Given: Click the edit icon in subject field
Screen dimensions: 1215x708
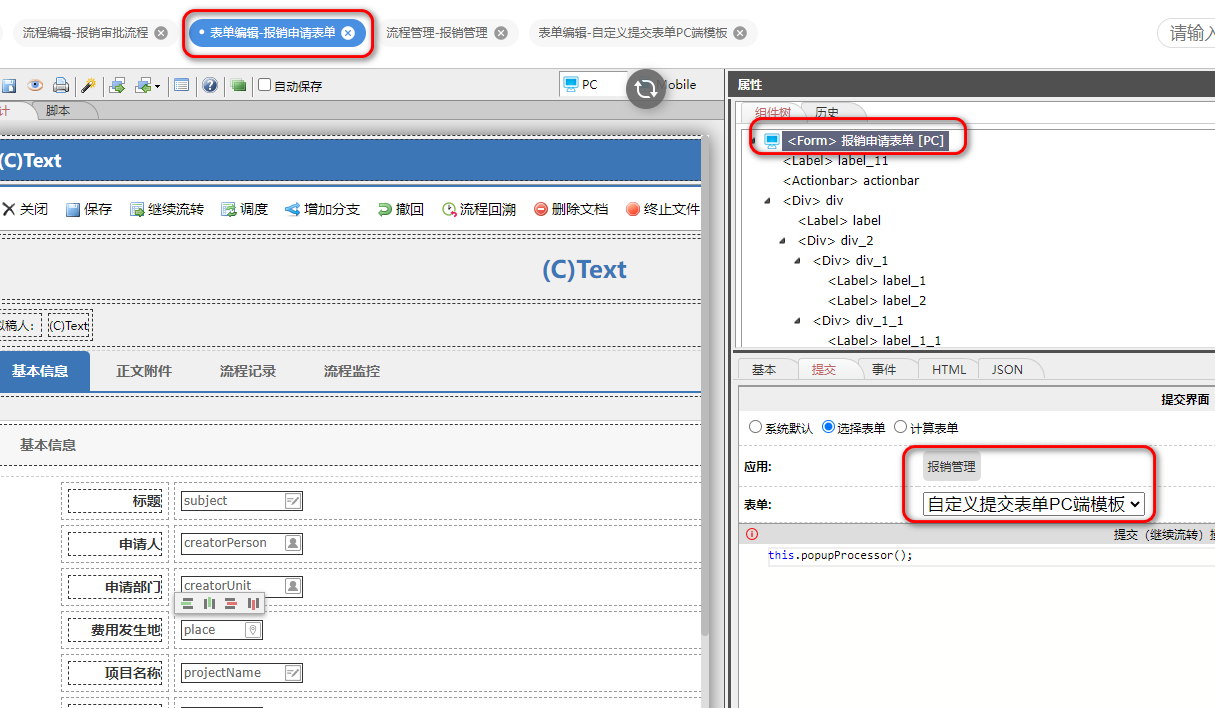Looking at the screenshot, I should [x=293, y=501].
